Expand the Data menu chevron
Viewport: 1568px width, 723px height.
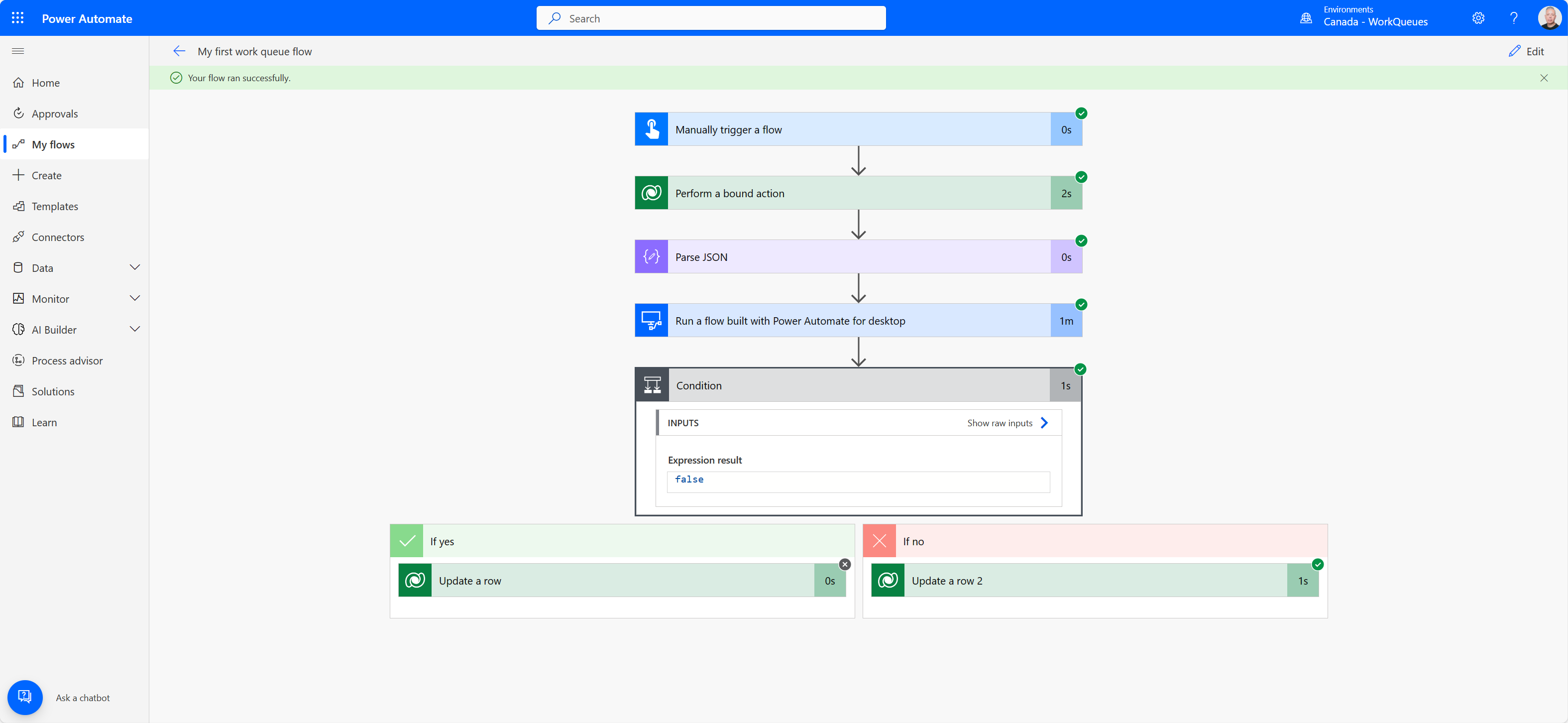pos(135,267)
